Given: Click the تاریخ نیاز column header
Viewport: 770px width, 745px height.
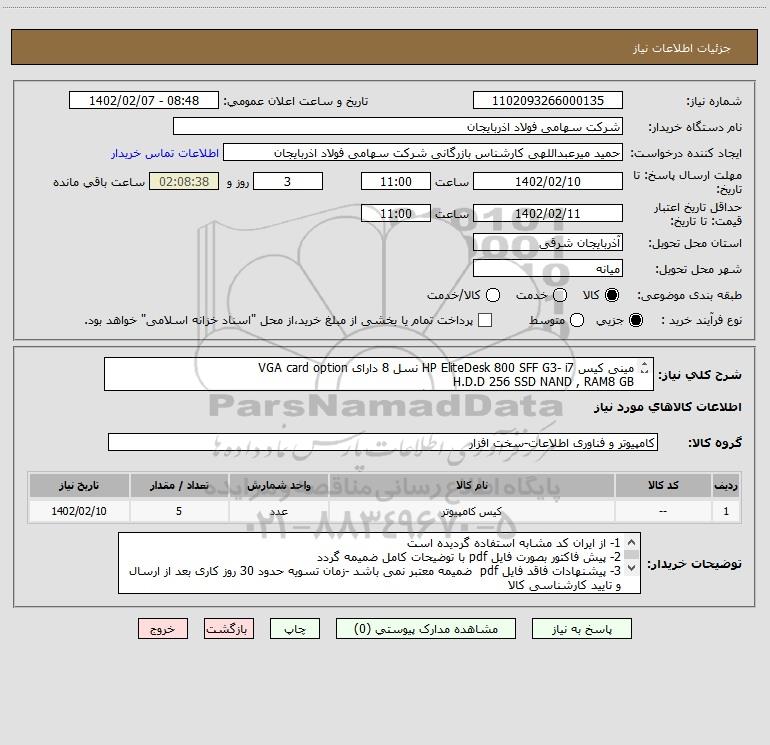Looking at the screenshot, I should pyautogui.click(x=79, y=485).
